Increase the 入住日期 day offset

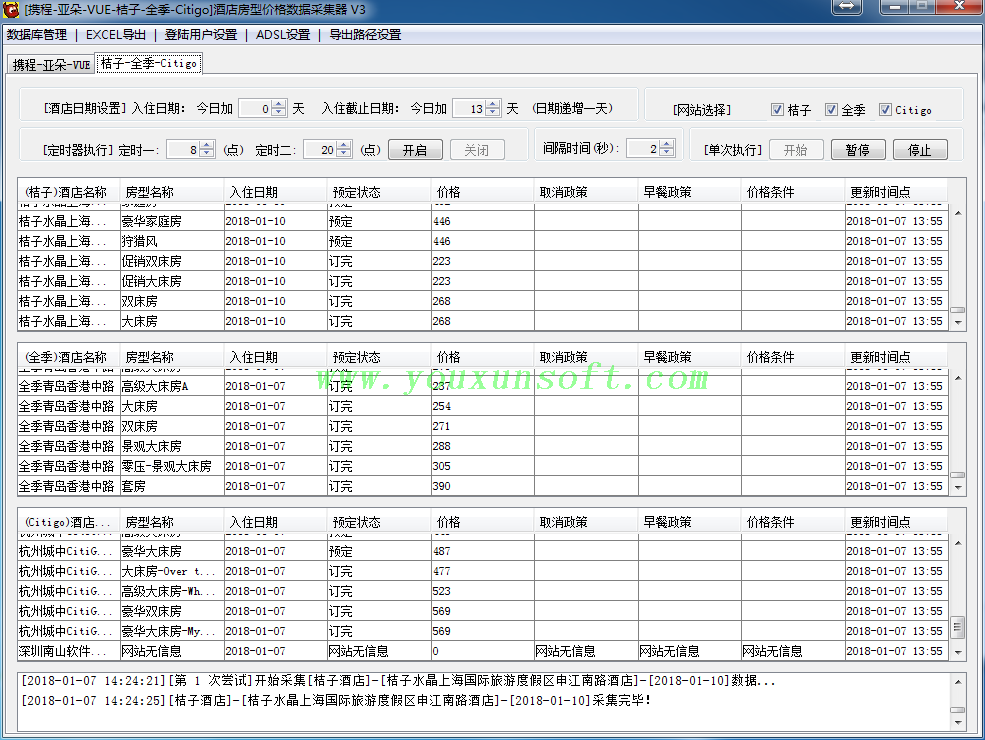coord(279,104)
